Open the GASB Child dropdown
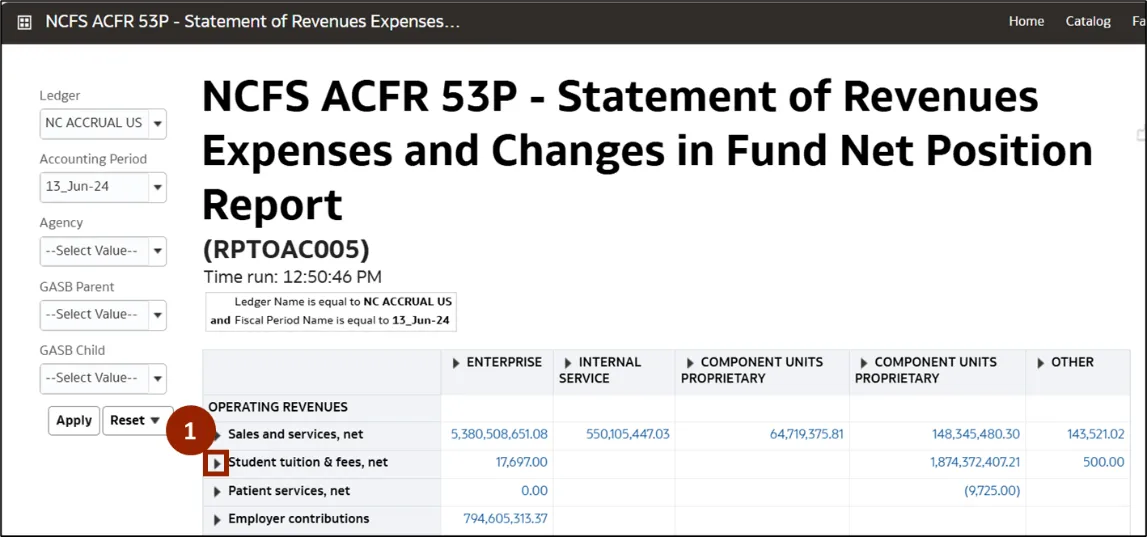The height and width of the screenshot is (537, 1147). [158, 379]
